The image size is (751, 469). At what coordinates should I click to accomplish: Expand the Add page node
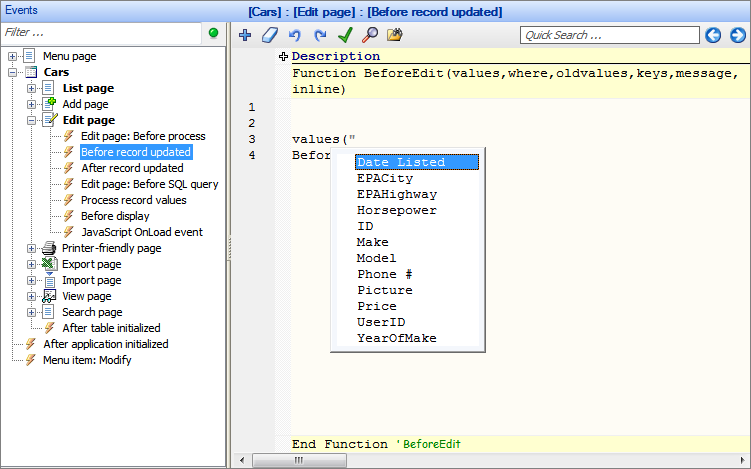(x=31, y=104)
